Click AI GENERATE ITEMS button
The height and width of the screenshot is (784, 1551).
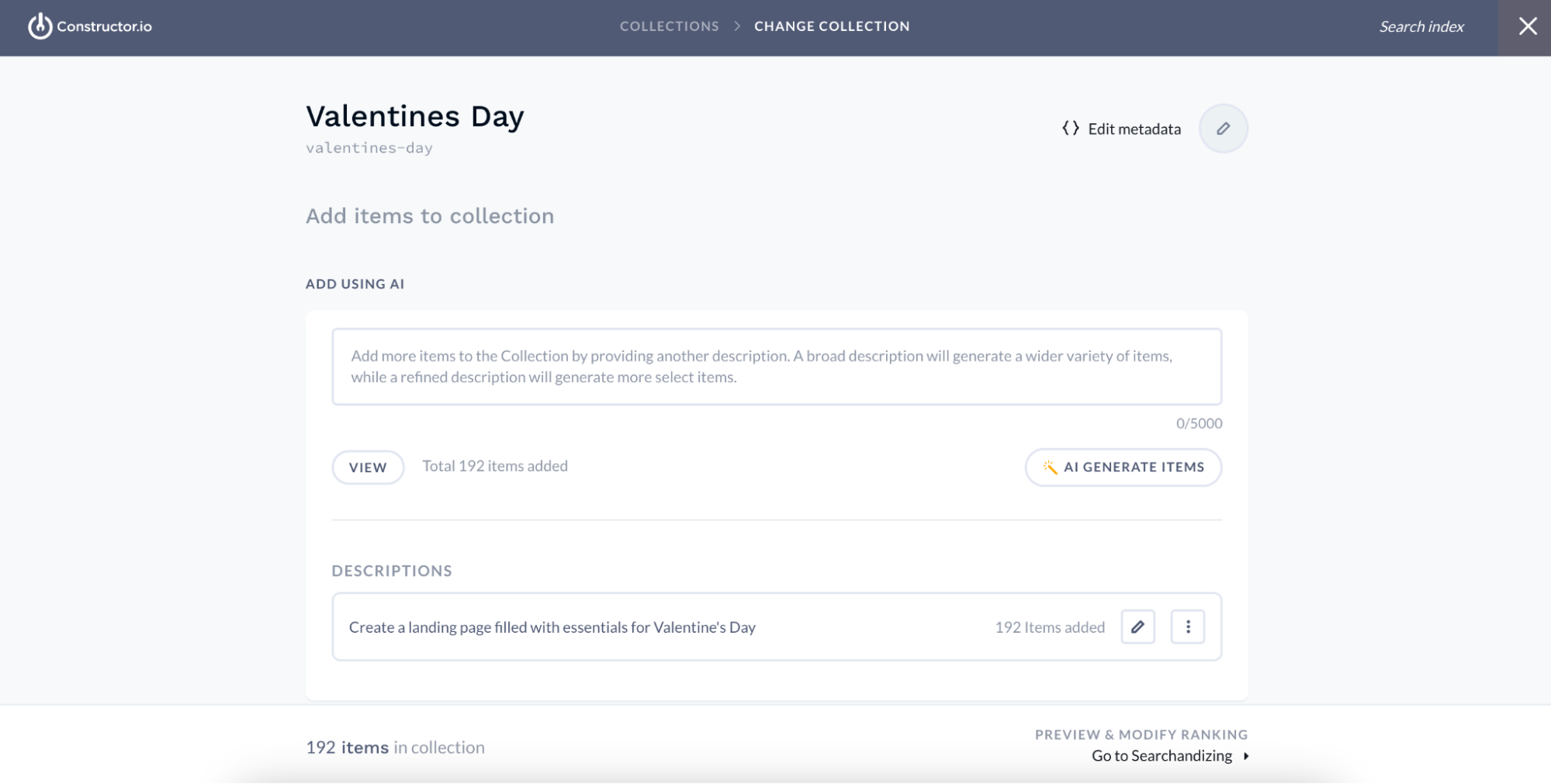(x=1123, y=468)
